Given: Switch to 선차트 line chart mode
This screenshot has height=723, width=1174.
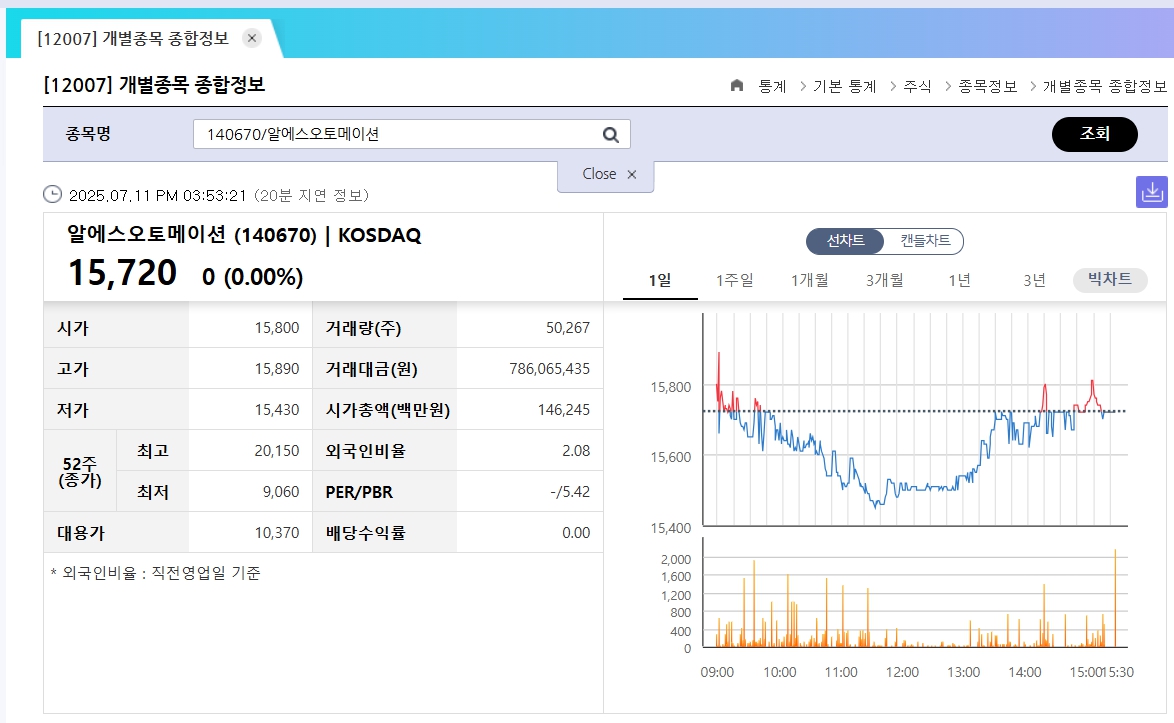Looking at the screenshot, I should click(845, 240).
